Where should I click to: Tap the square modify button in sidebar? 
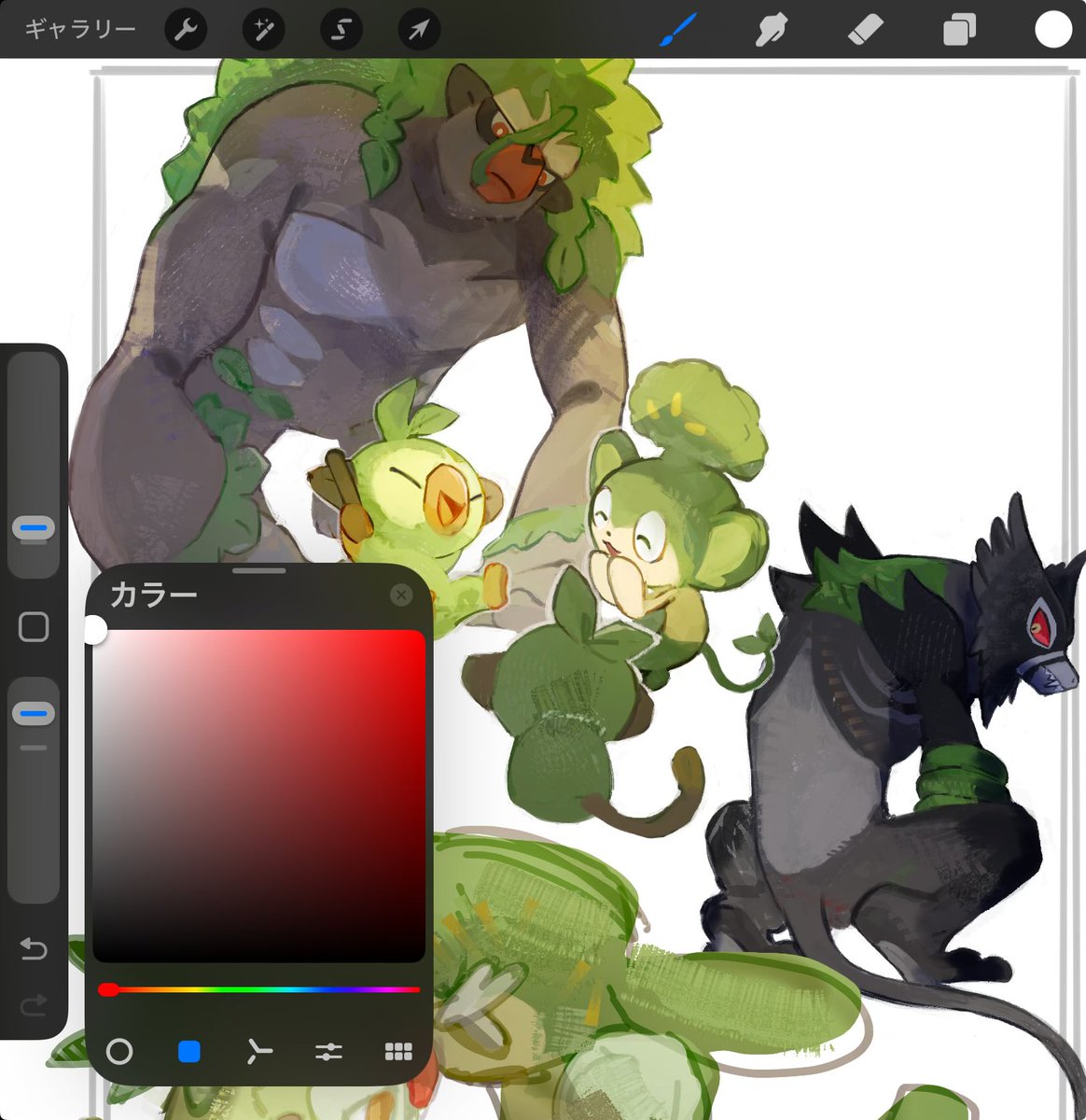34,627
